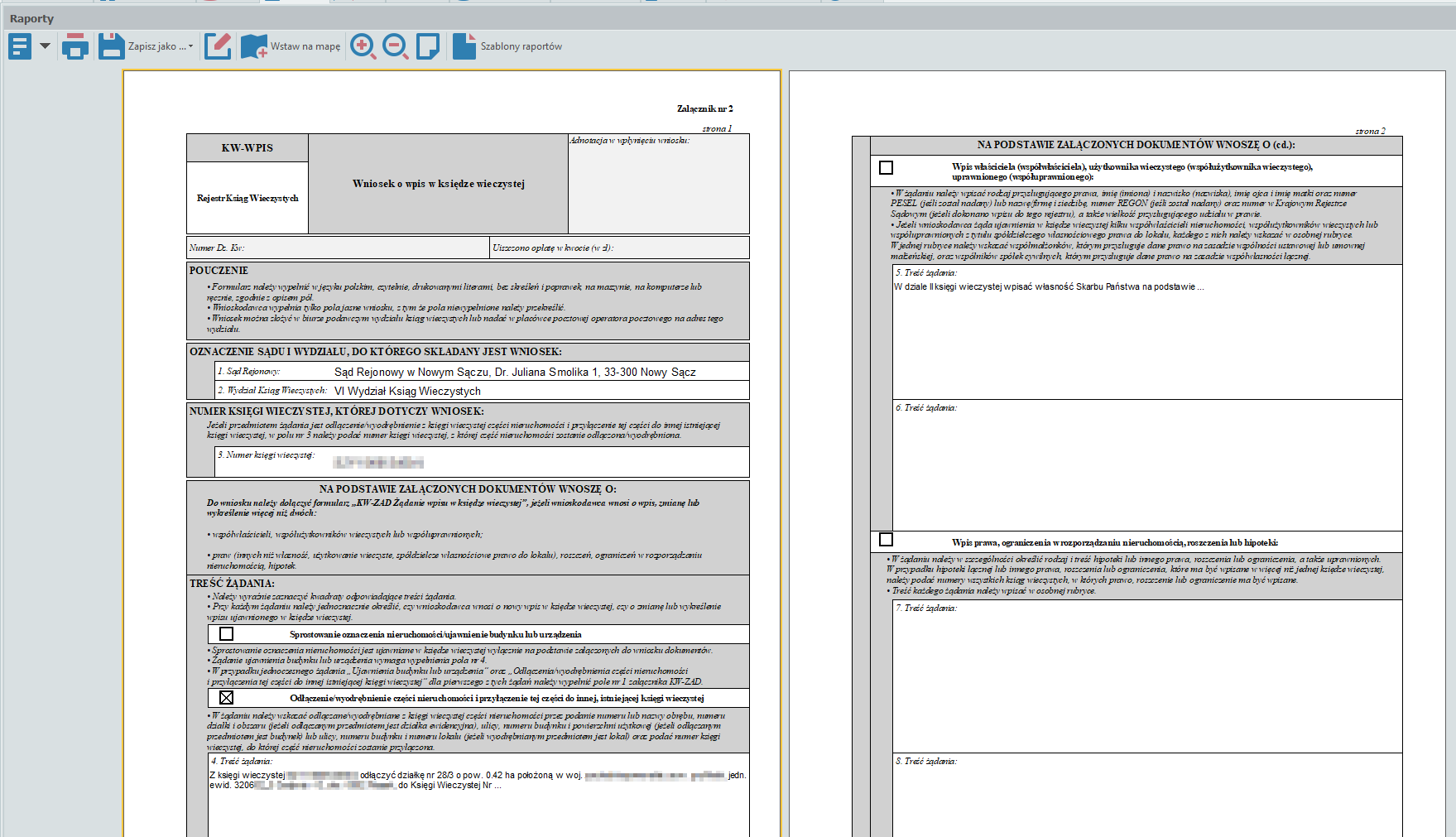Click 'Adnotacja o wpłynięciu wniosku' box
This screenshot has height=837, width=1456.
pos(659,184)
